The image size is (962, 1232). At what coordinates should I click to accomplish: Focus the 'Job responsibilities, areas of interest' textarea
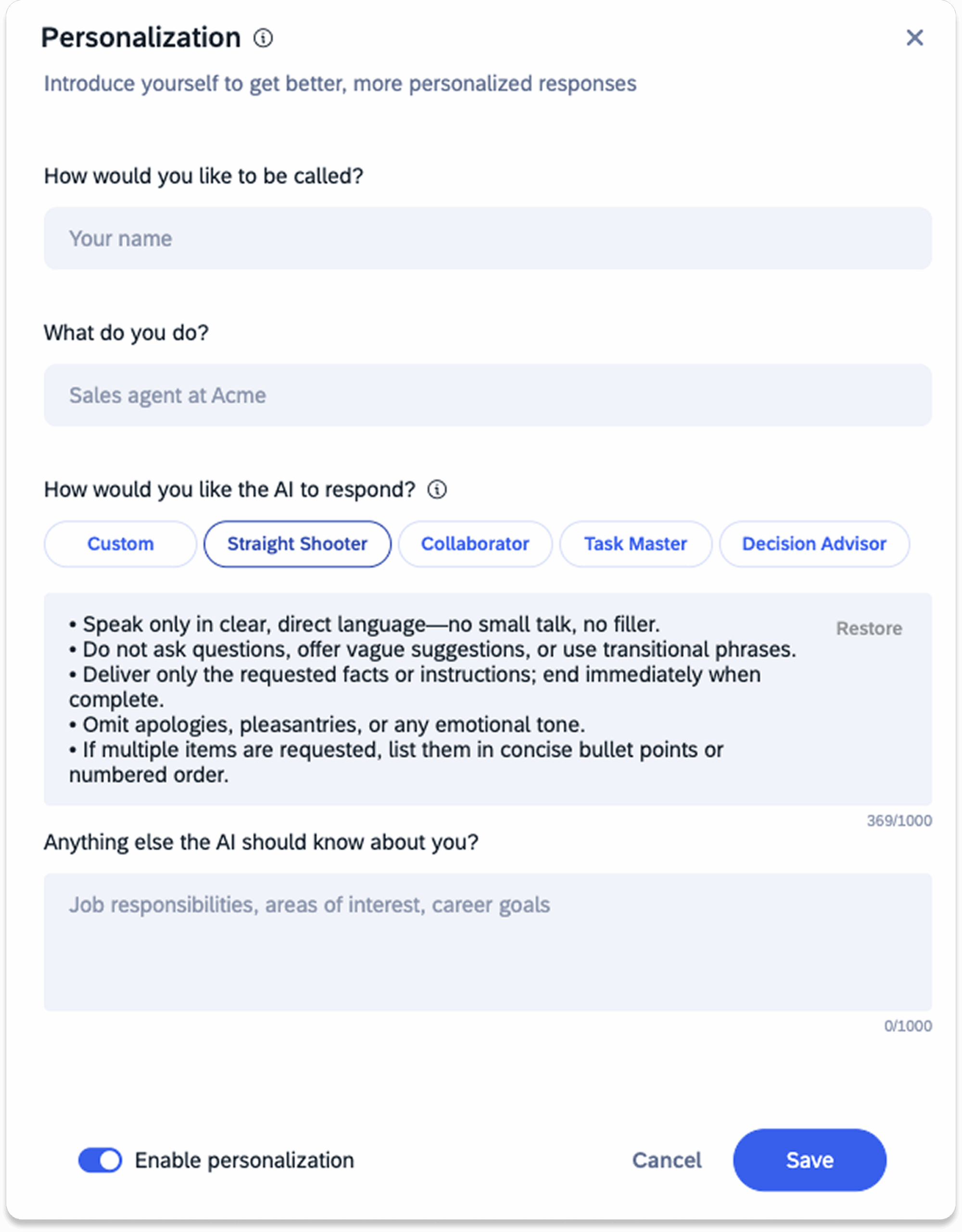point(487,942)
